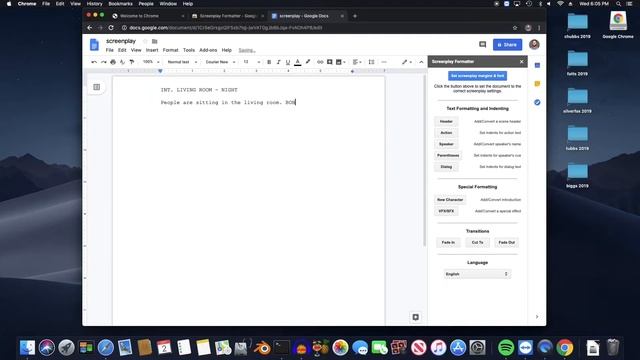Add a comment using the toolbar icon

tap(329, 62)
